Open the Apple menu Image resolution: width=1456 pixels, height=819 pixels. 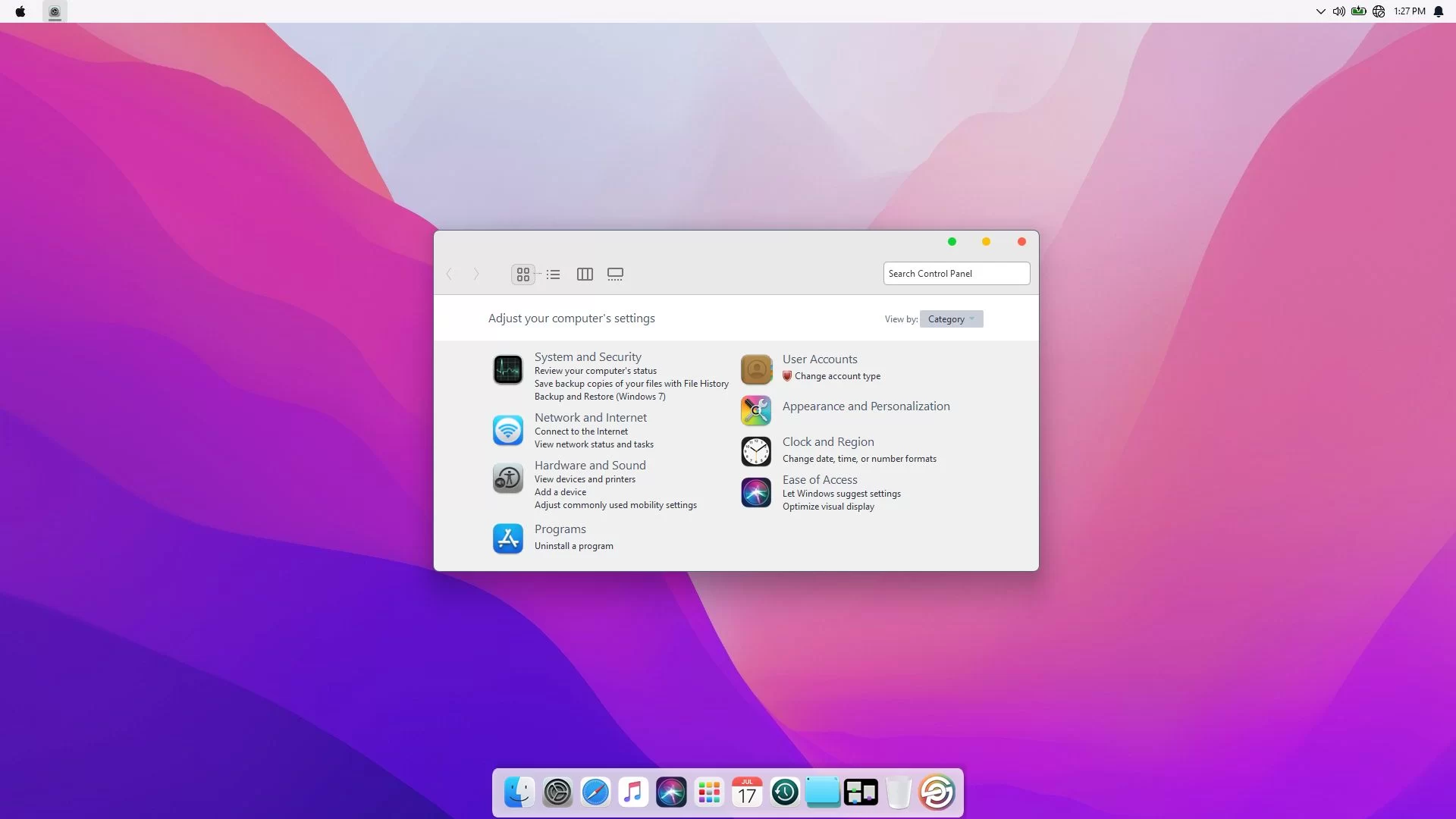(x=20, y=11)
